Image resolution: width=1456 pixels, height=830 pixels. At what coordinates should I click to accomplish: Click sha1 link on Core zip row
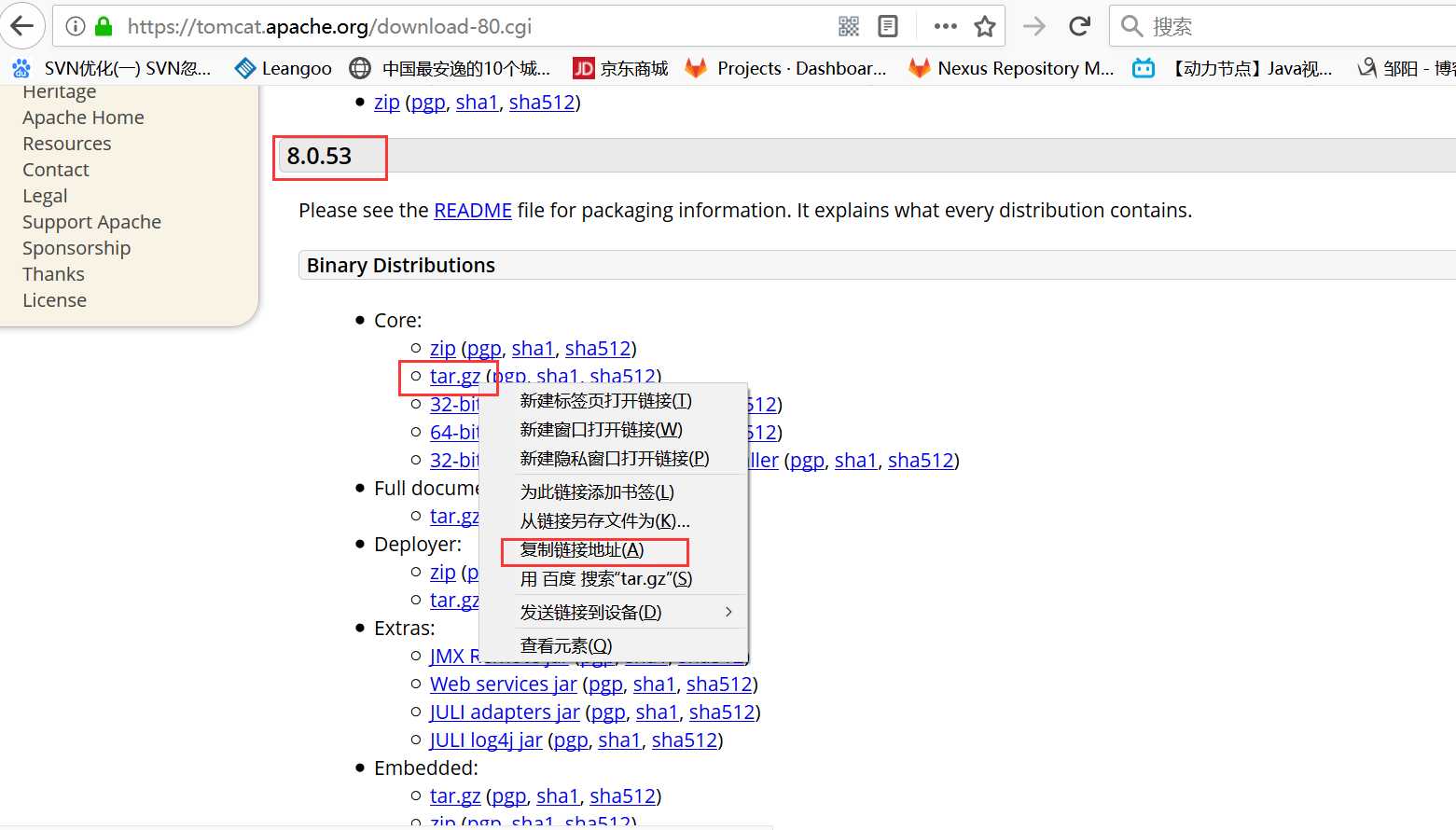click(x=533, y=349)
